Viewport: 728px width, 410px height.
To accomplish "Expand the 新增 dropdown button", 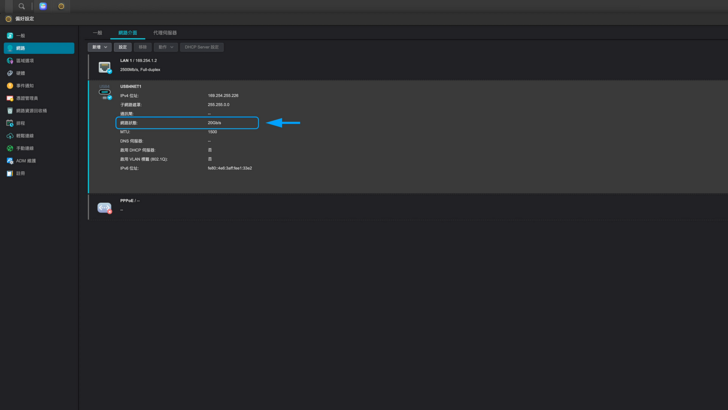I will (x=100, y=47).
